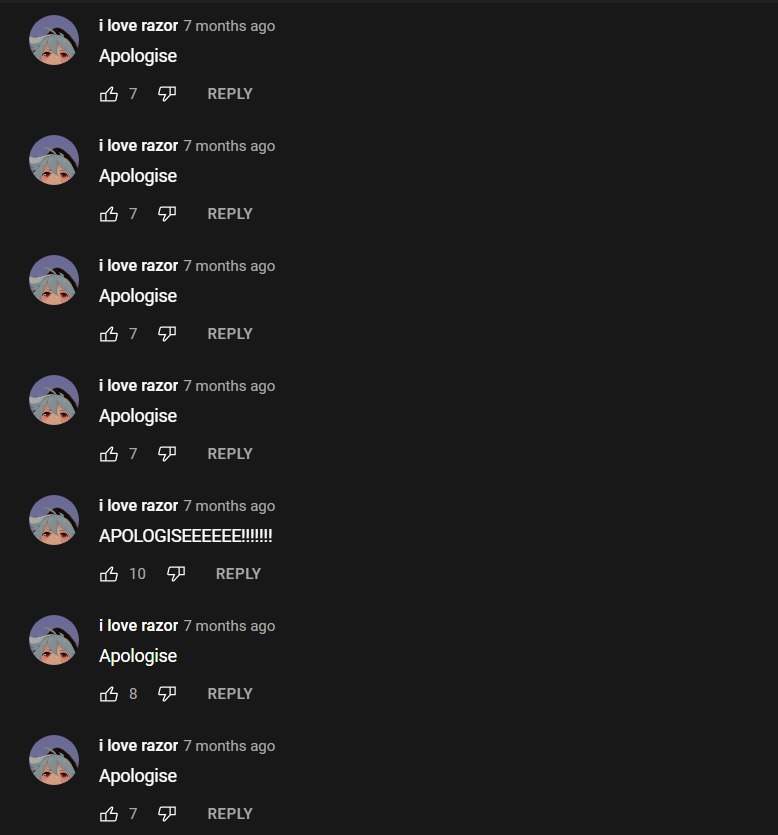Thumbs down the third Apologise comment

(167, 334)
